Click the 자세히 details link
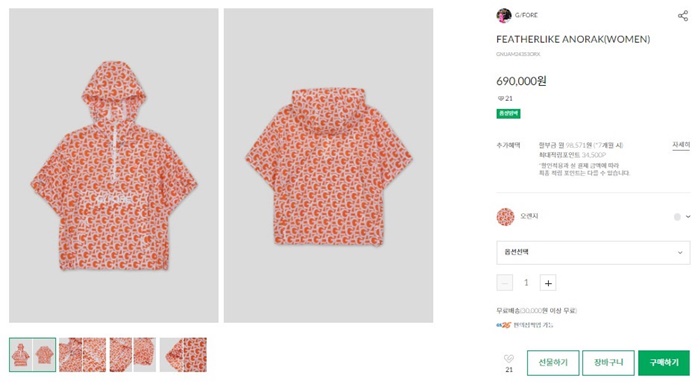This screenshot has height=386, width=700. [681, 145]
